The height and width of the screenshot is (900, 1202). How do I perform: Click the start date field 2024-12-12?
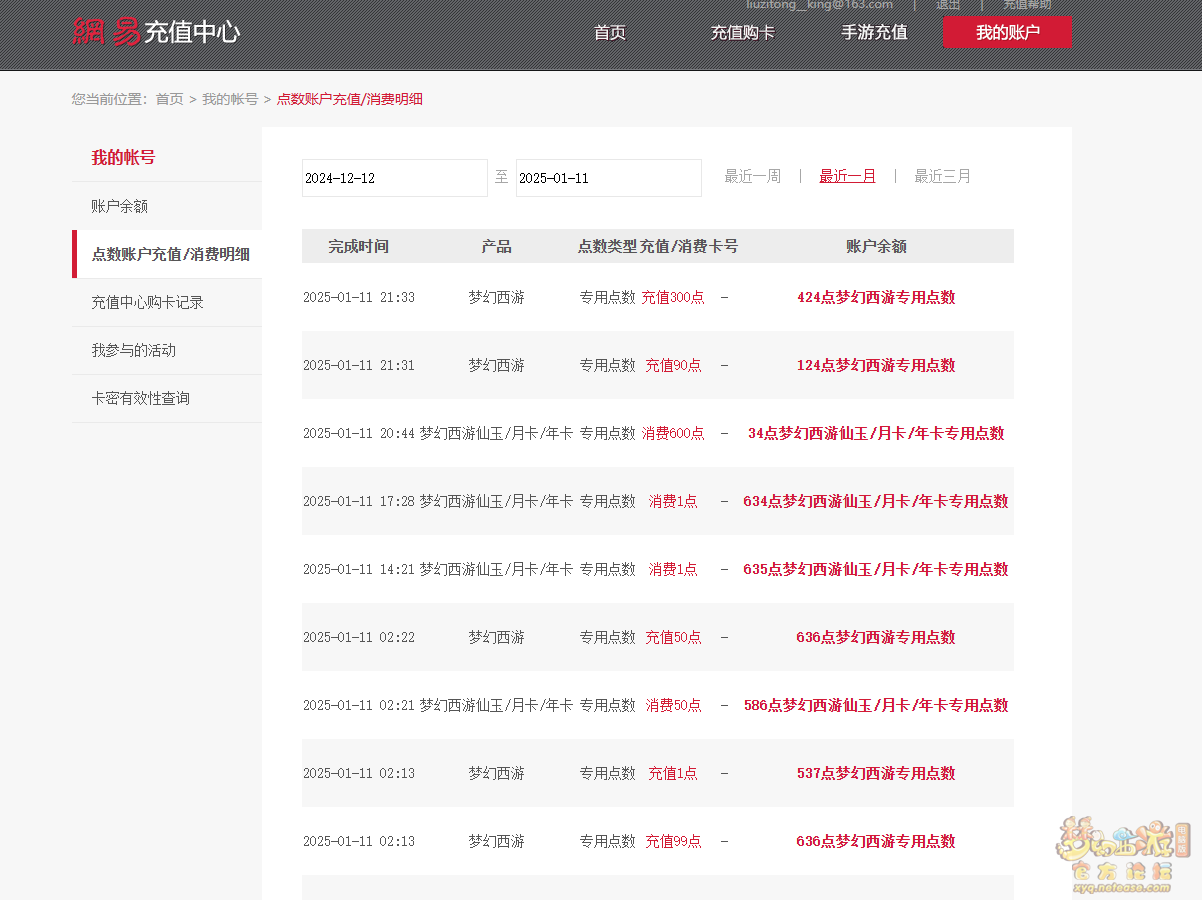click(x=395, y=178)
